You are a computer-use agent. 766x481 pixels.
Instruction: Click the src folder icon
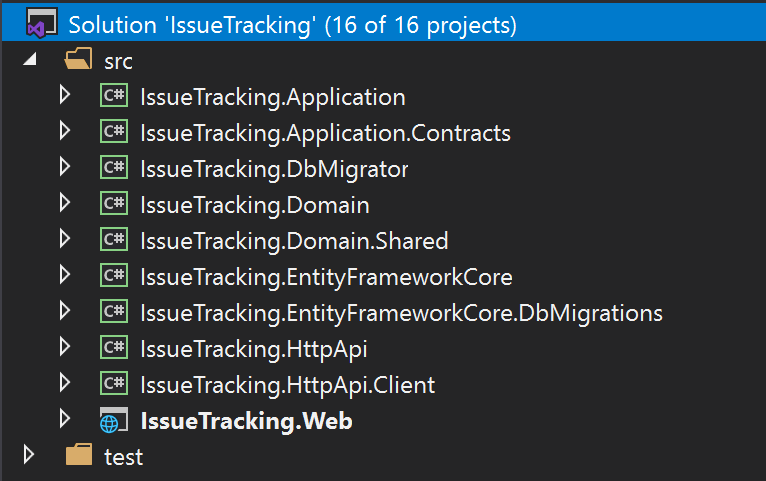[x=78, y=60]
